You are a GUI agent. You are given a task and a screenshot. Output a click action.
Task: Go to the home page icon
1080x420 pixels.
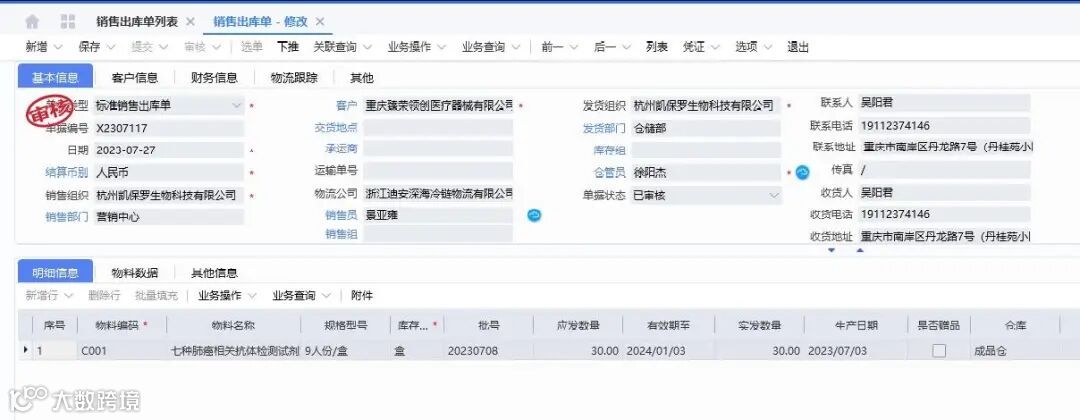(x=32, y=22)
